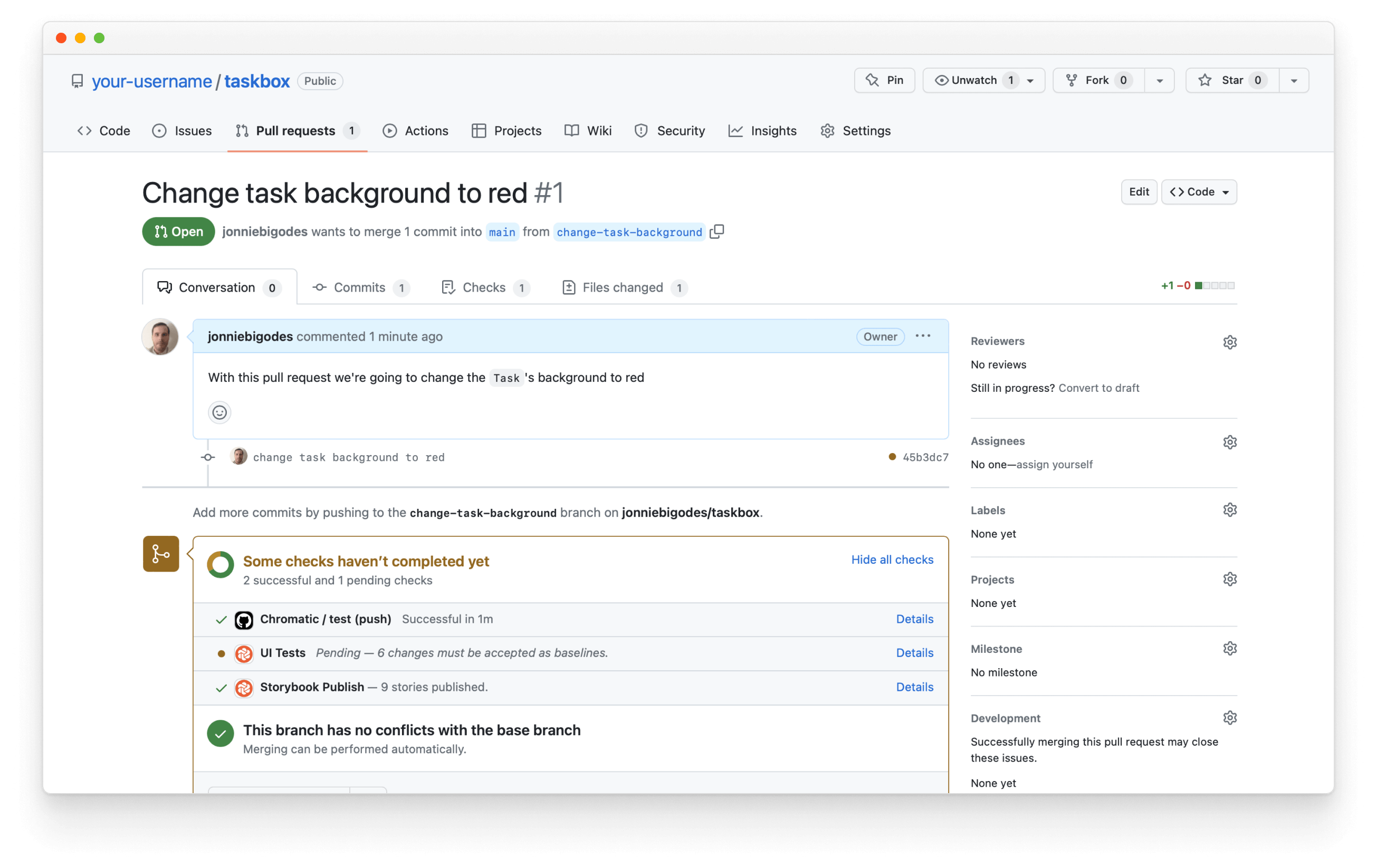Click the Reviewers settings gear icon
The image size is (1377, 868).
(1228, 341)
